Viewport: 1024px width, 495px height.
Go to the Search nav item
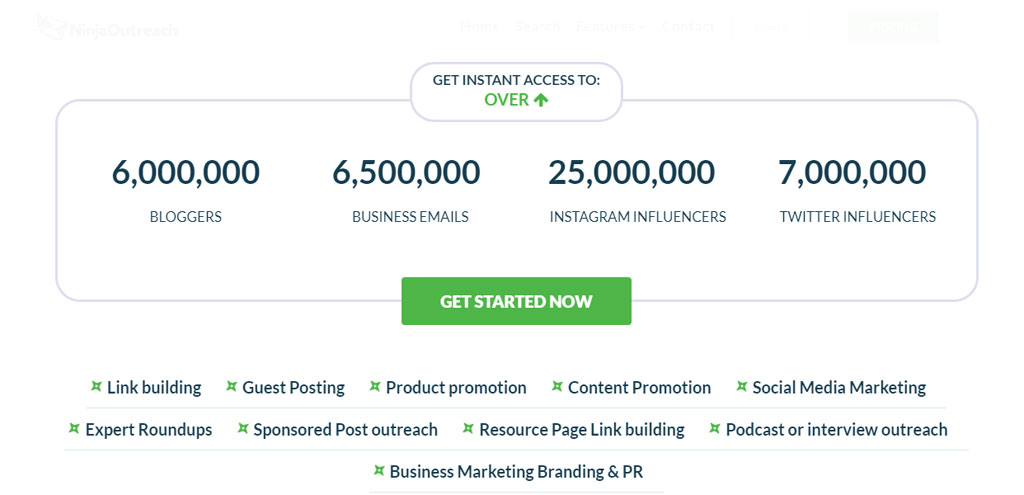pyautogui.click(x=537, y=27)
